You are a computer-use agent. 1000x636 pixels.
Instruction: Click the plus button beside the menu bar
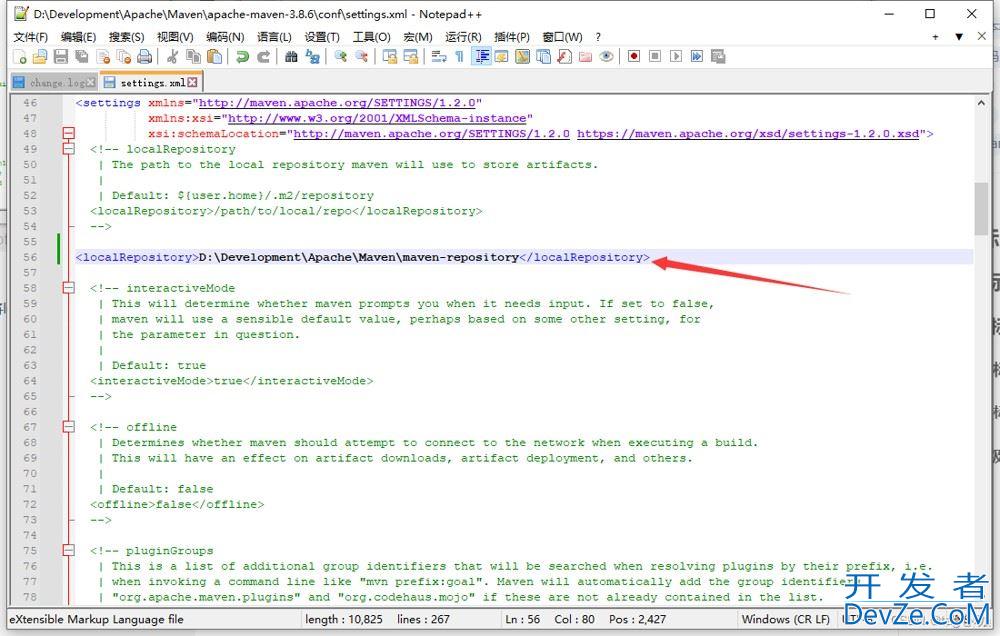935,37
